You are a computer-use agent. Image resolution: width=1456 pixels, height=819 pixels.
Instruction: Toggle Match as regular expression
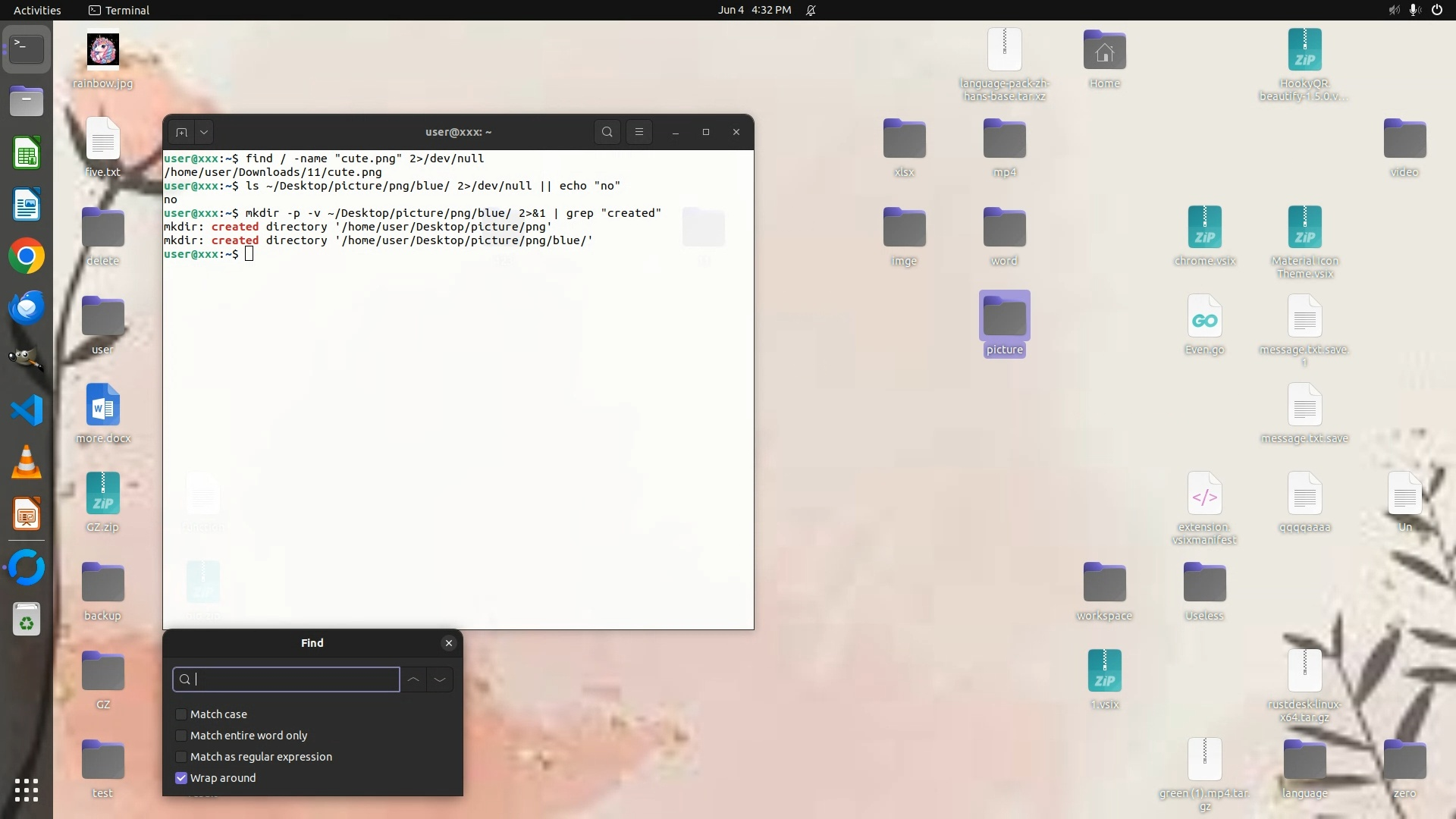(x=181, y=757)
